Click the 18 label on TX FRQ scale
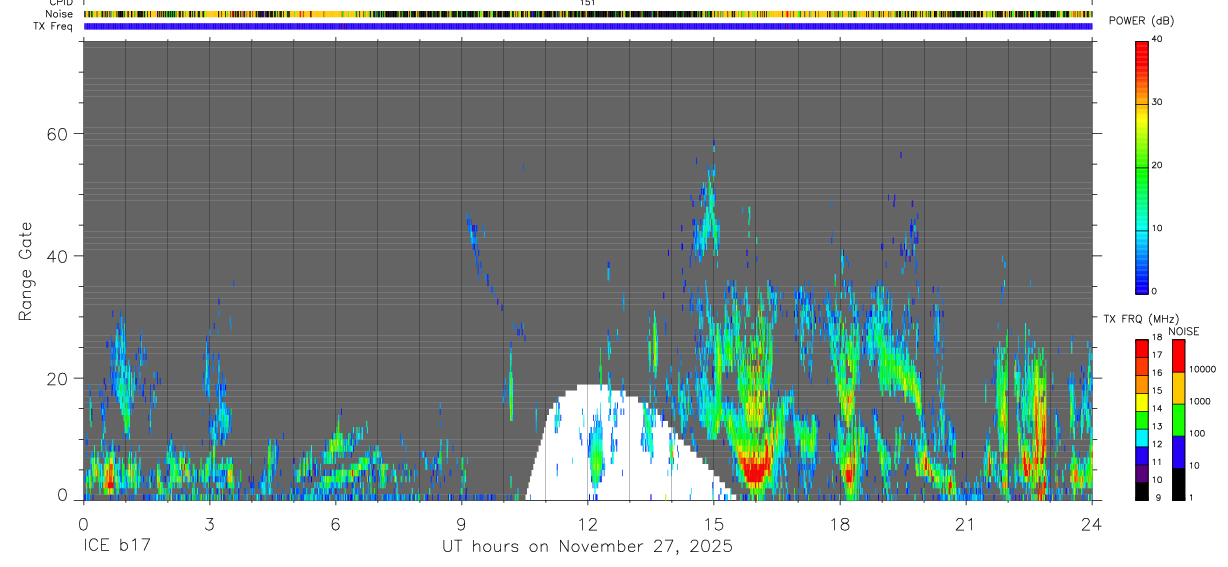Image resolution: width=1228 pixels, height=567 pixels. pos(1157,338)
